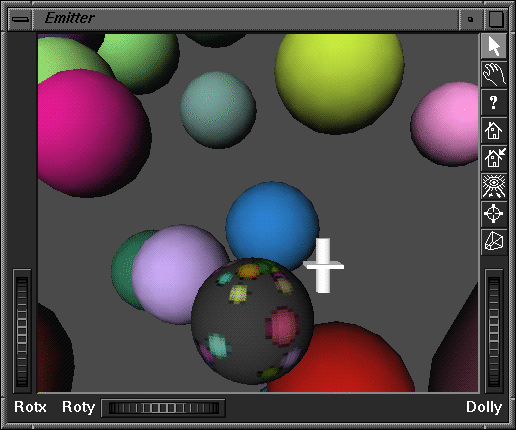Open the question mark help button
The width and height of the screenshot is (516, 430).
point(494,102)
